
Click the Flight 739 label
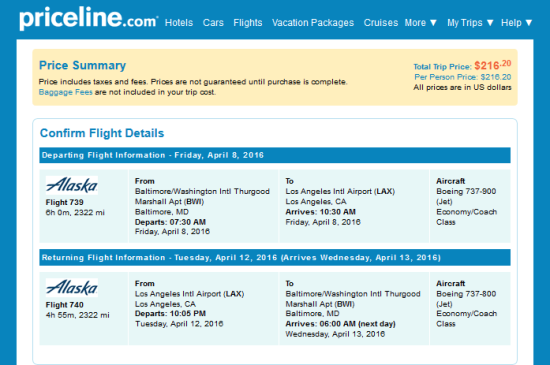pos(65,202)
